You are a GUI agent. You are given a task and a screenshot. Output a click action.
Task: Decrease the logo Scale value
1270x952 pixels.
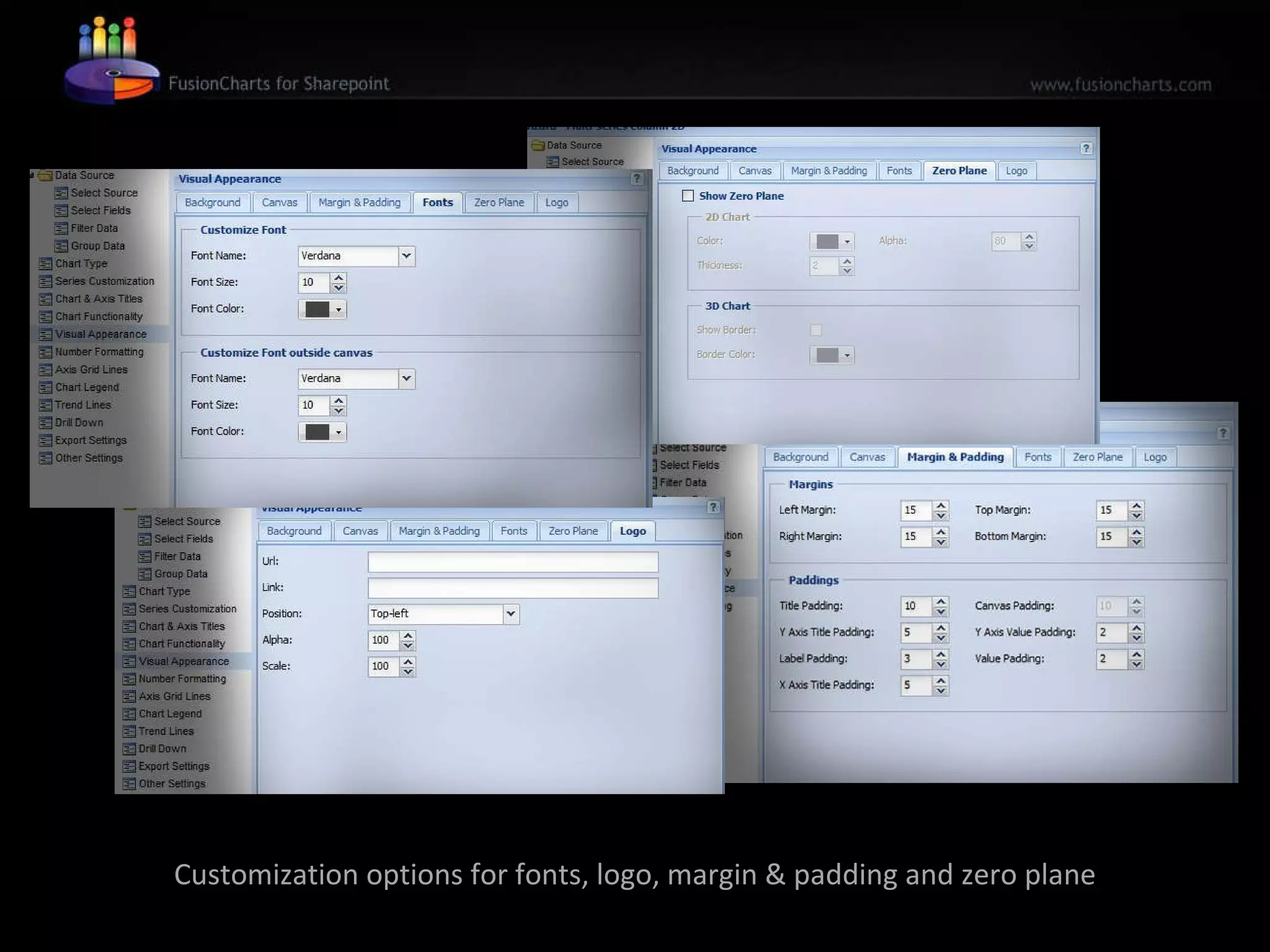(407, 672)
